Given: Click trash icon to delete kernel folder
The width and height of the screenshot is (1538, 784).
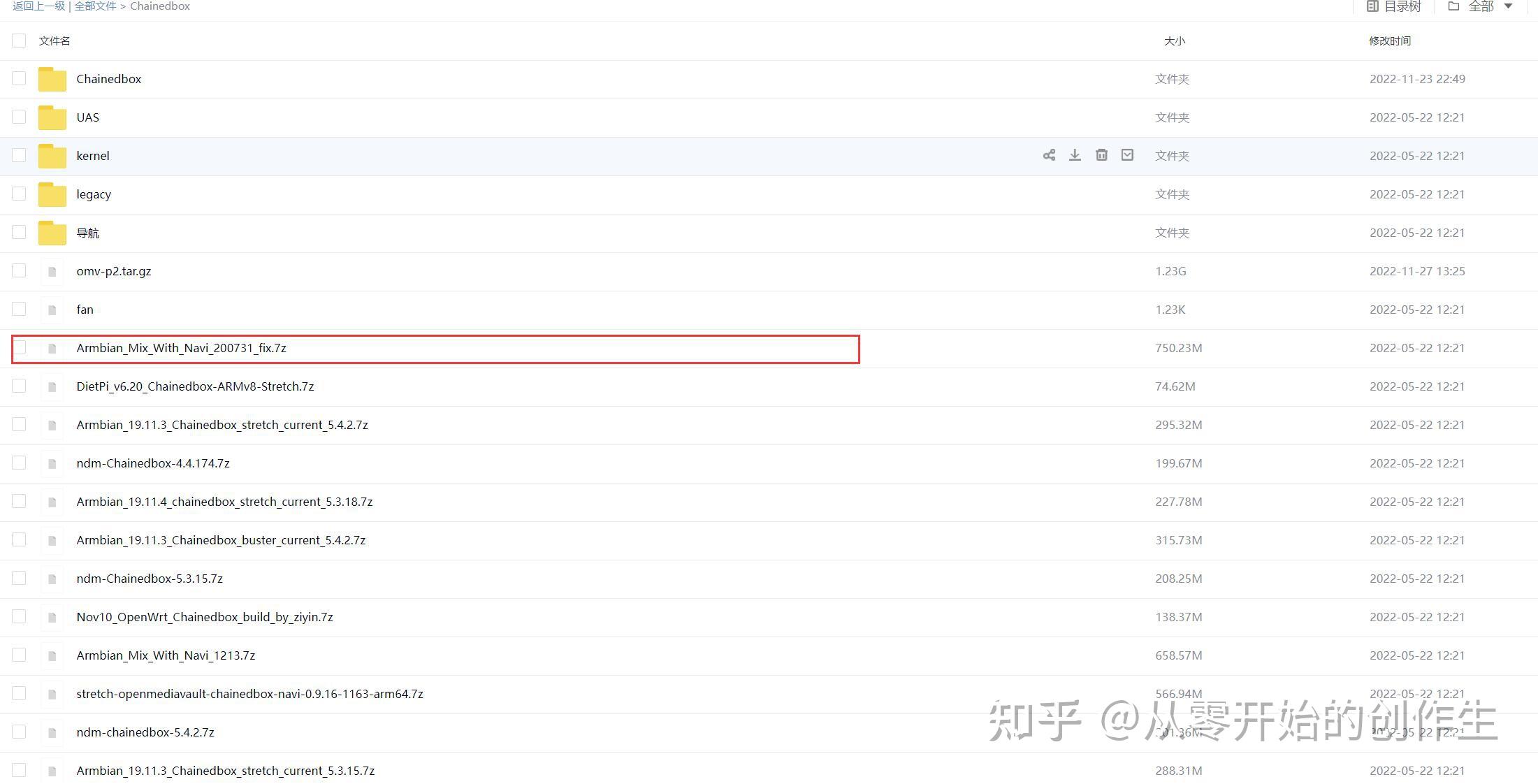Looking at the screenshot, I should pos(1101,155).
